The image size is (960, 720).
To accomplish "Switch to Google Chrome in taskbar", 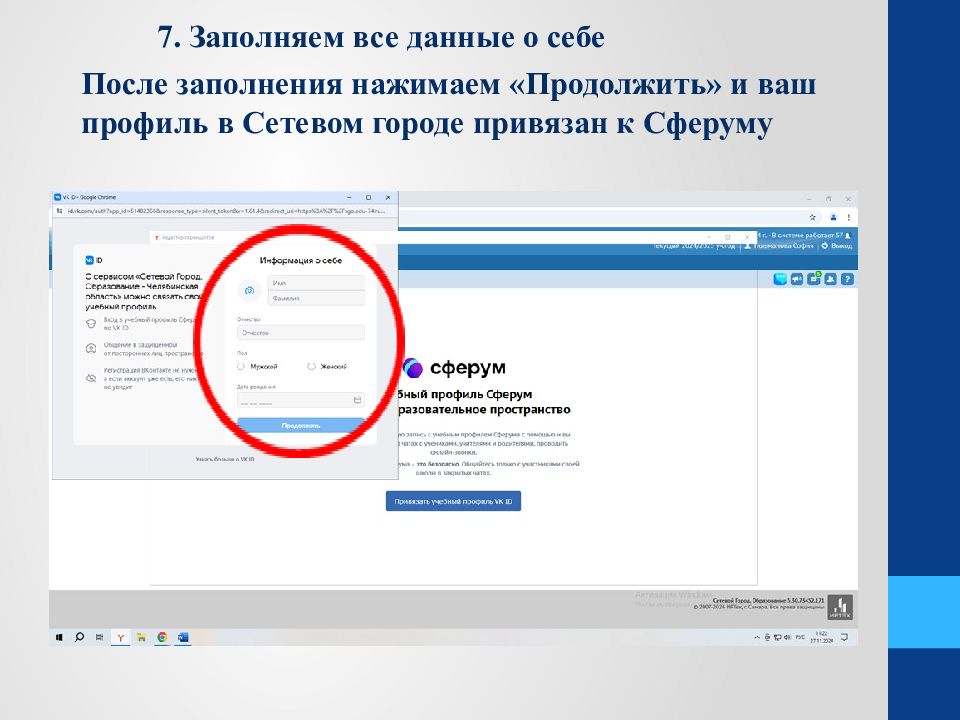I will point(162,637).
